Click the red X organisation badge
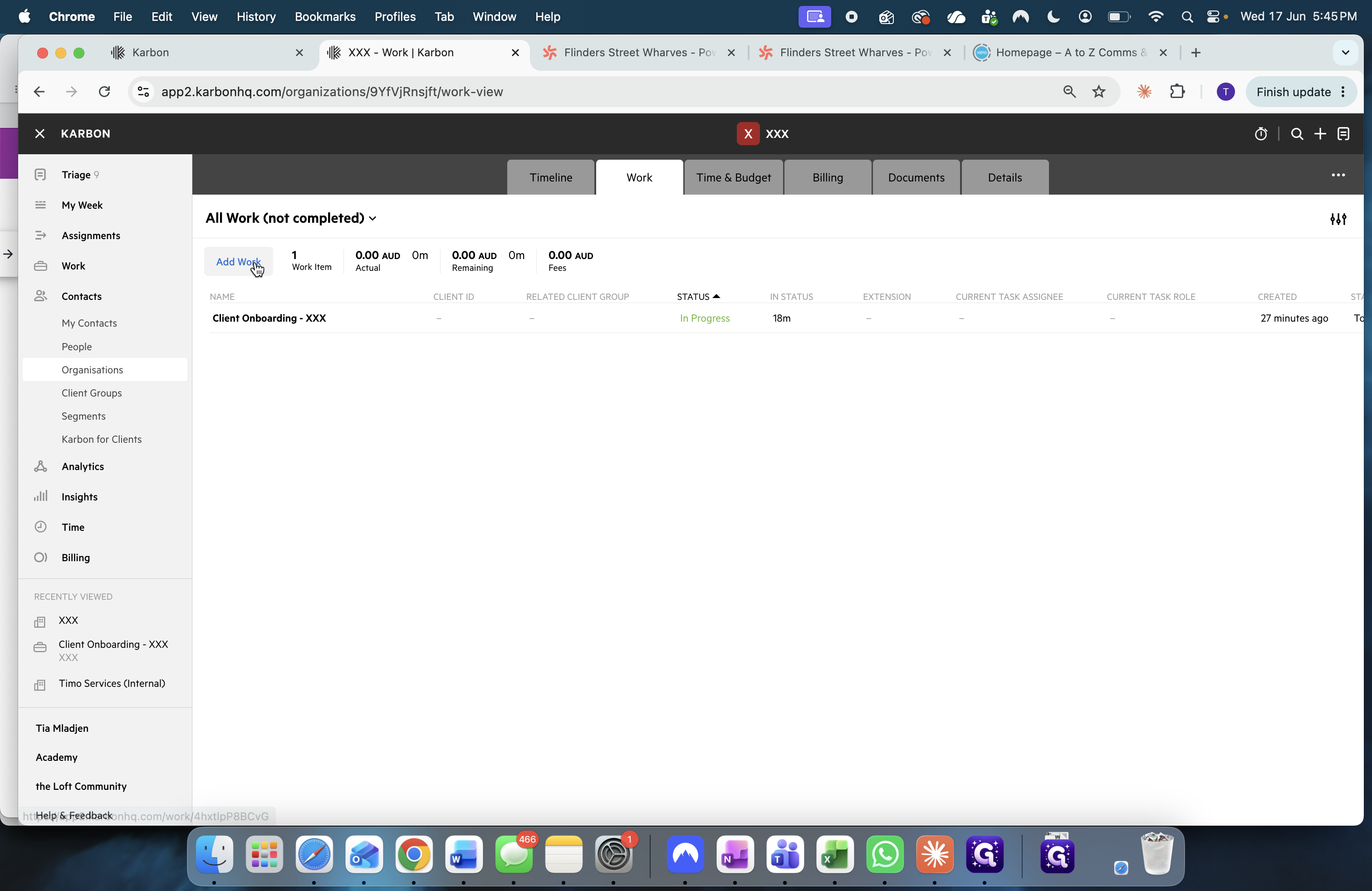The height and width of the screenshot is (891, 1372). pyautogui.click(x=748, y=134)
